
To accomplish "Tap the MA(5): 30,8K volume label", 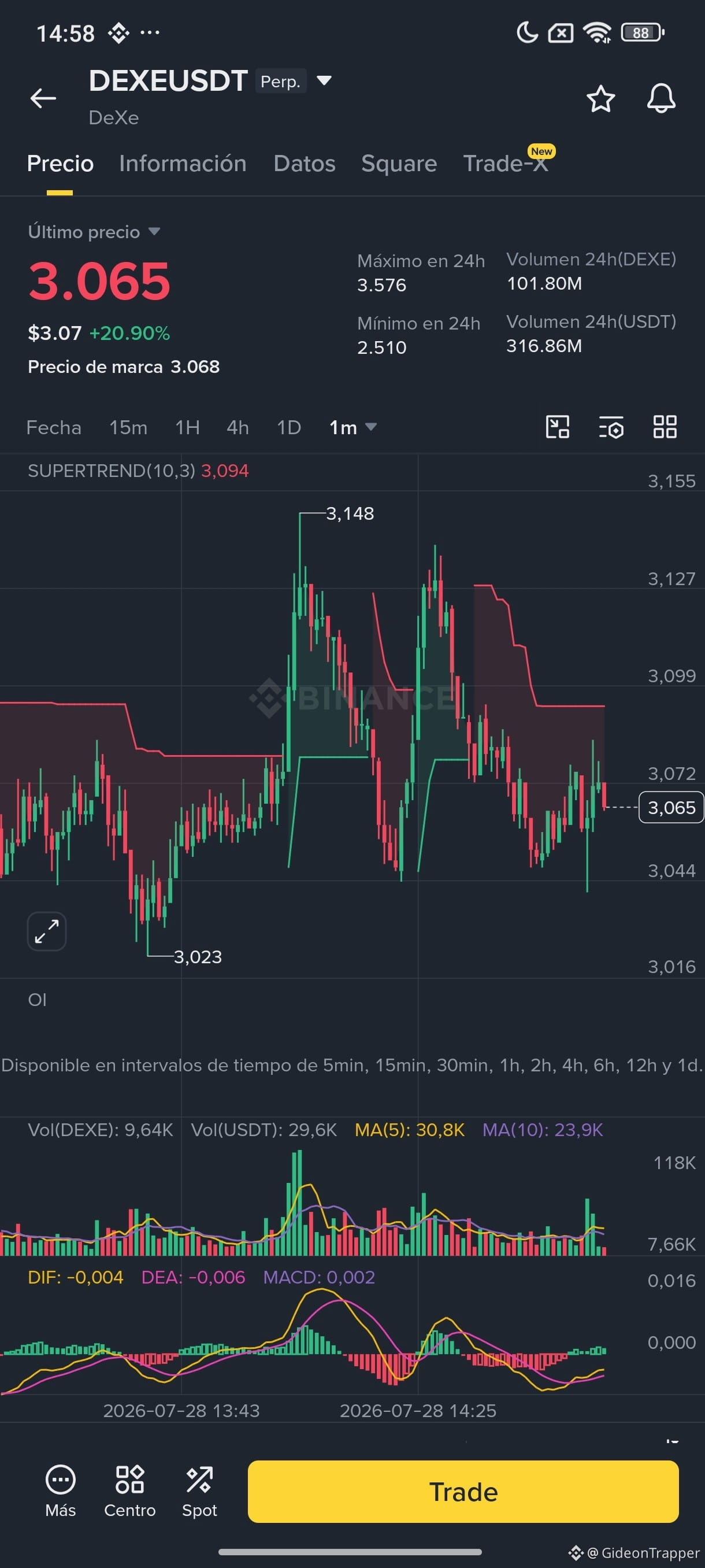I will click(x=409, y=1130).
